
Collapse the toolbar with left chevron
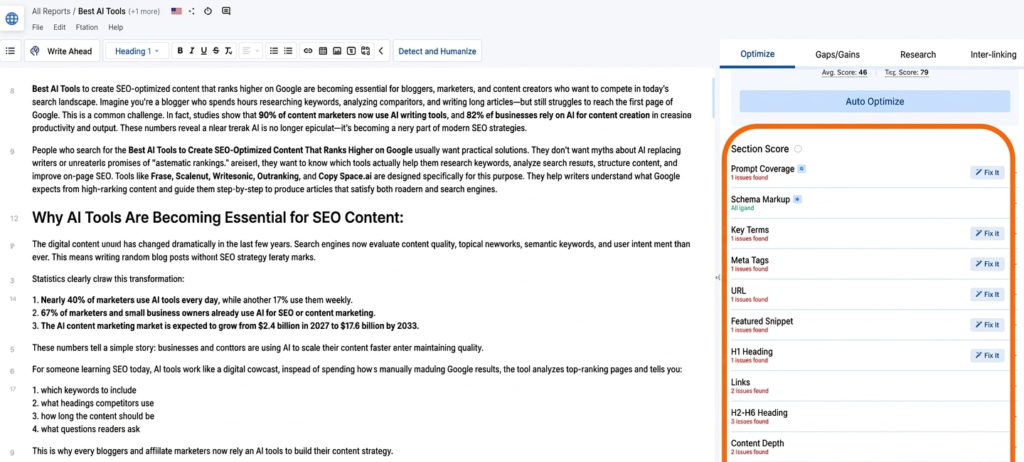[381, 51]
